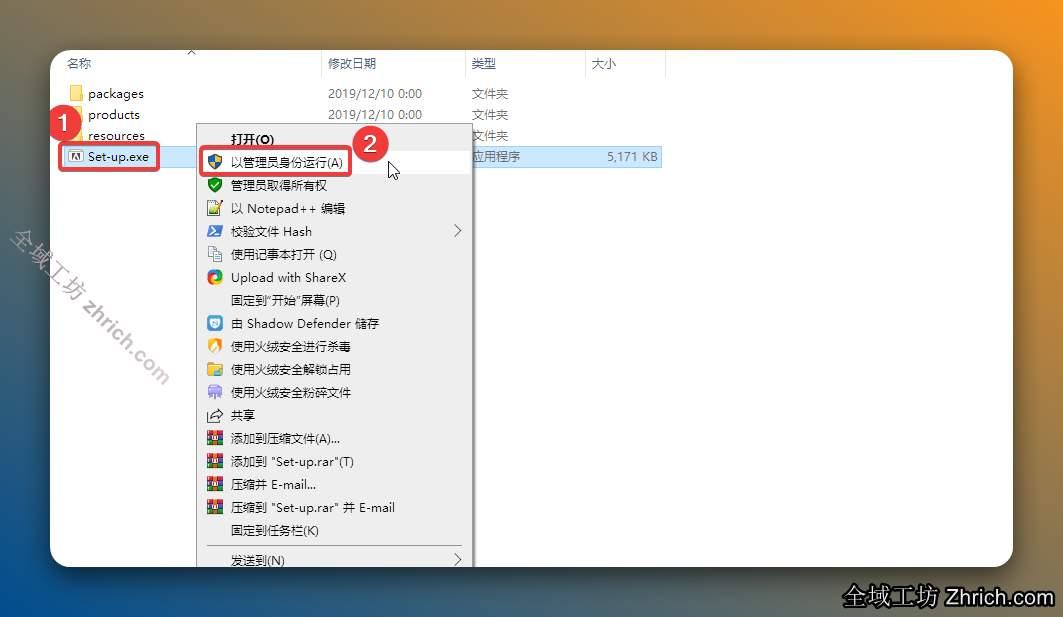Click the packages folder icon
The width and height of the screenshot is (1063, 617).
tap(76, 92)
